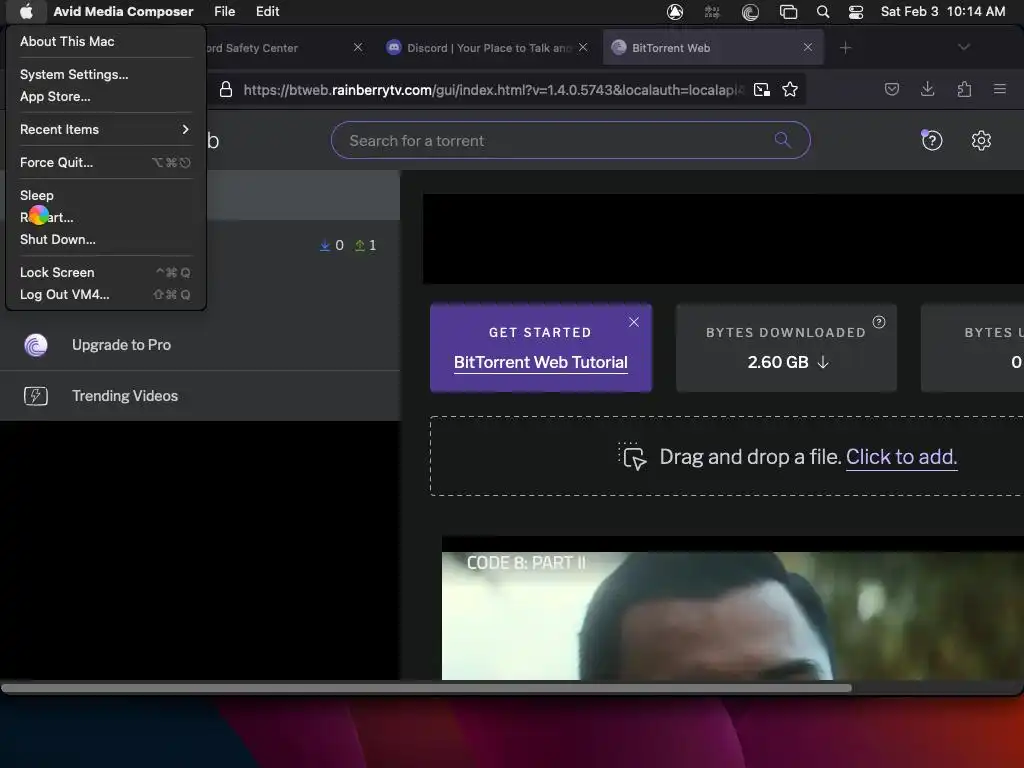Click the menu bar date and time

pos(942,12)
